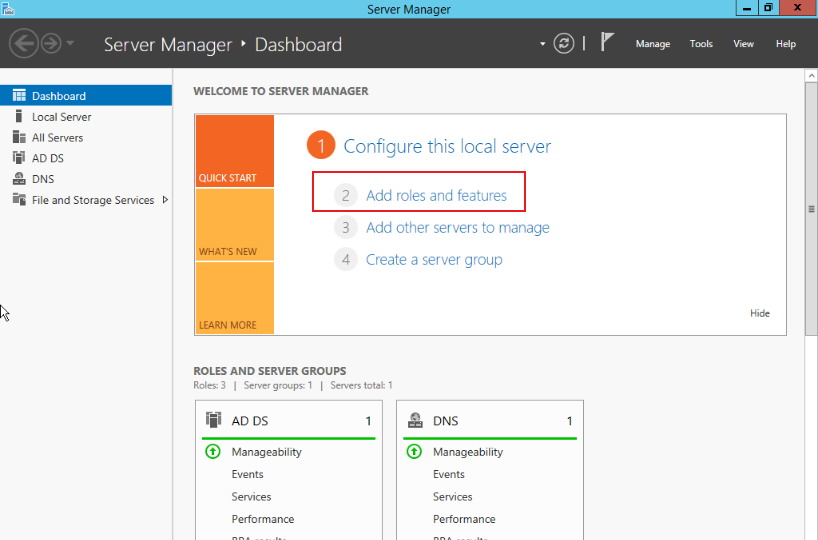Viewport: 818px width, 540px height.
Task: Click the Dashboard grid icon
Action: point(19,95)
